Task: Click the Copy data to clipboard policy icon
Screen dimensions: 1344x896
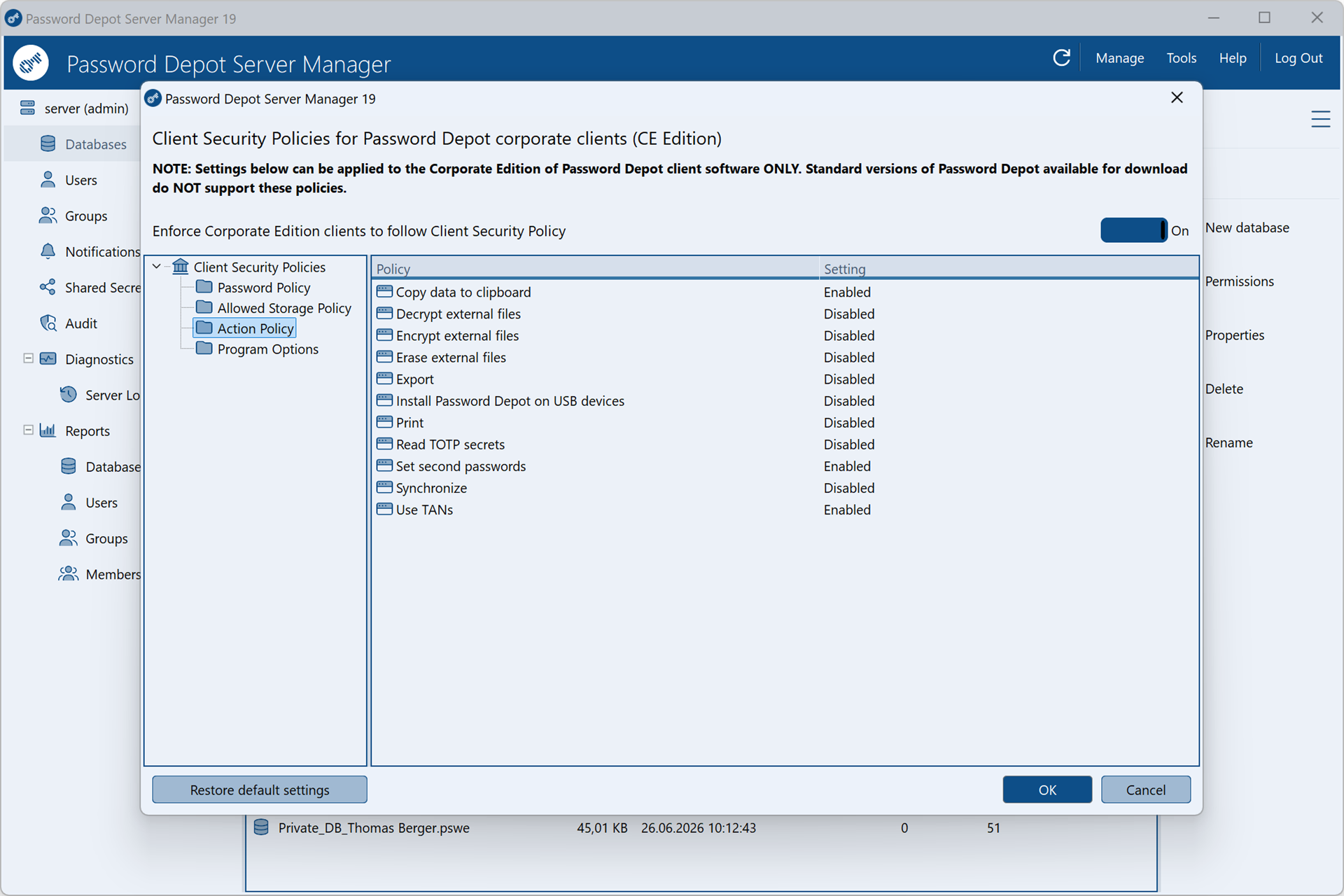Action: [x=384, y=291]
